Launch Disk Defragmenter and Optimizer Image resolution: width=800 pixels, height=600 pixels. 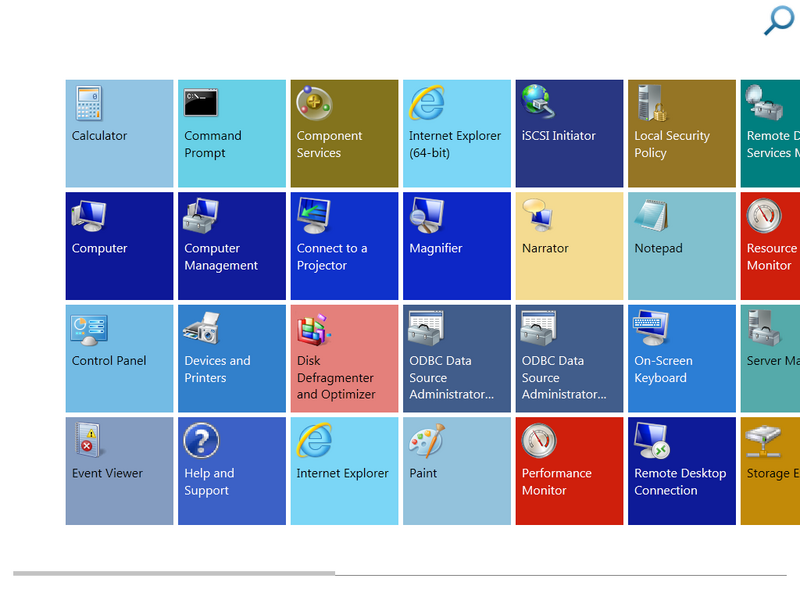[344, 359]
